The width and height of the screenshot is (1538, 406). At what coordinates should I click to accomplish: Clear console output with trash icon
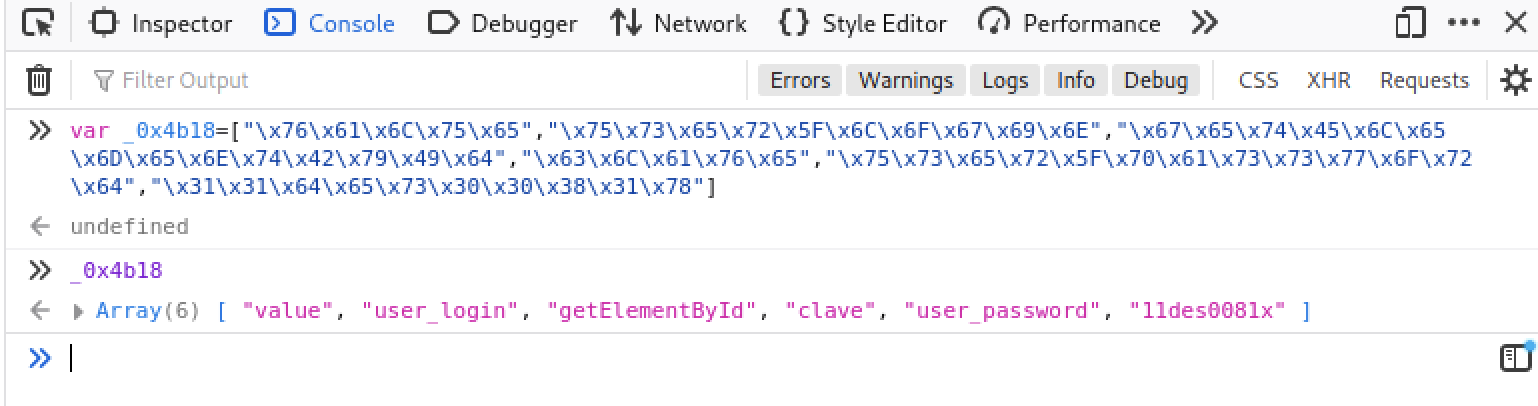click(38, 80)
